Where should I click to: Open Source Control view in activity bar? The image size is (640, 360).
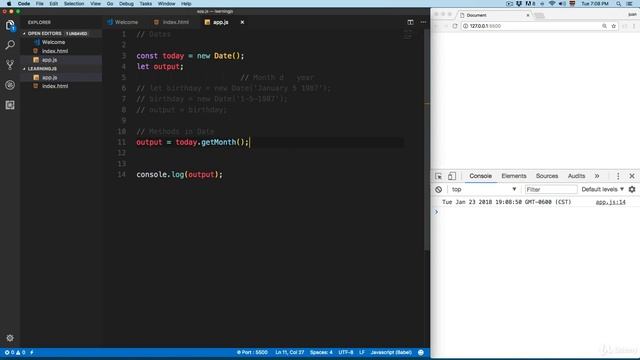pyautogui.click(x=10, y=64)
